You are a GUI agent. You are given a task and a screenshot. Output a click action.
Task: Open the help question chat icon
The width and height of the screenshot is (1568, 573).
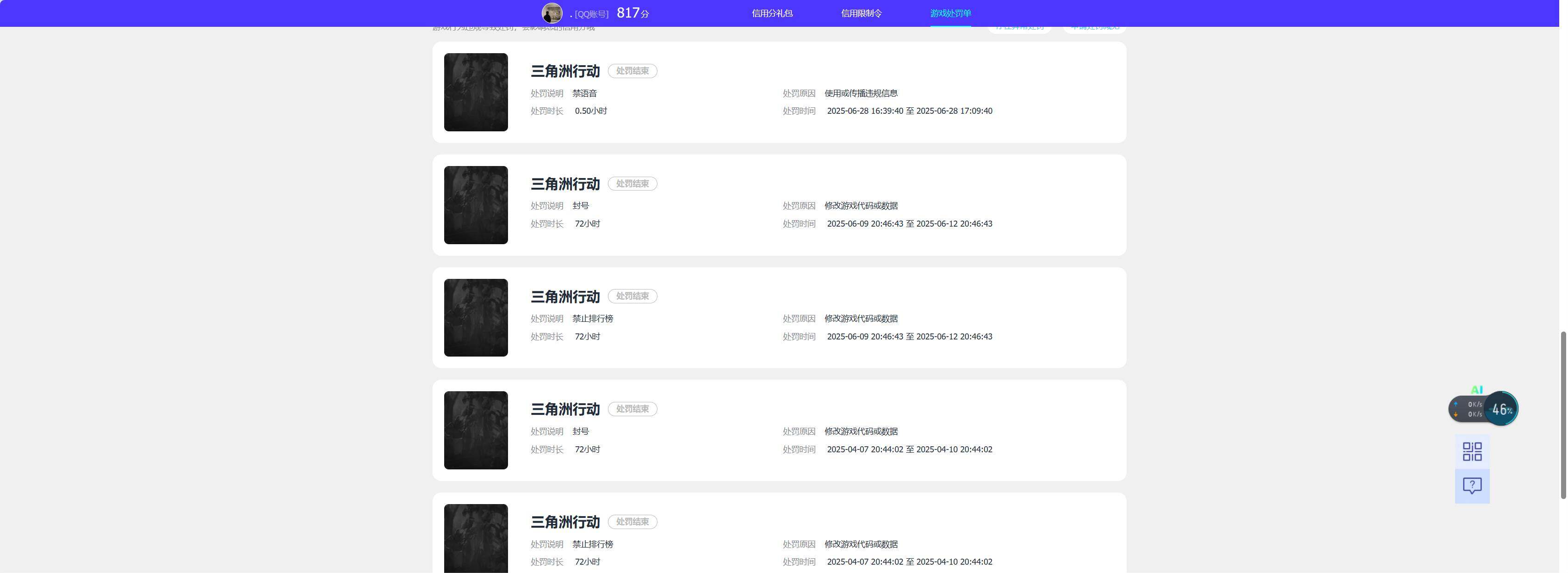[x=1472, y=486]
